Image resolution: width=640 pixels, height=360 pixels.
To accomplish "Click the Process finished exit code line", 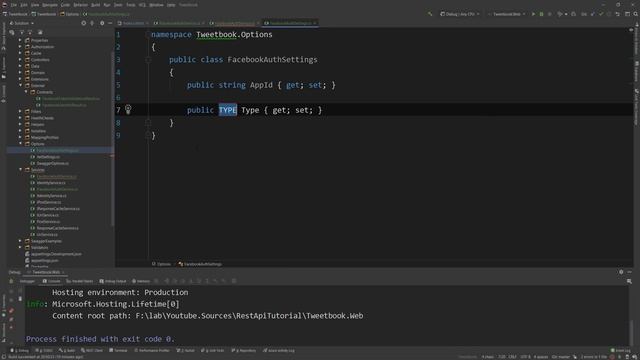I will coord(100,339).
